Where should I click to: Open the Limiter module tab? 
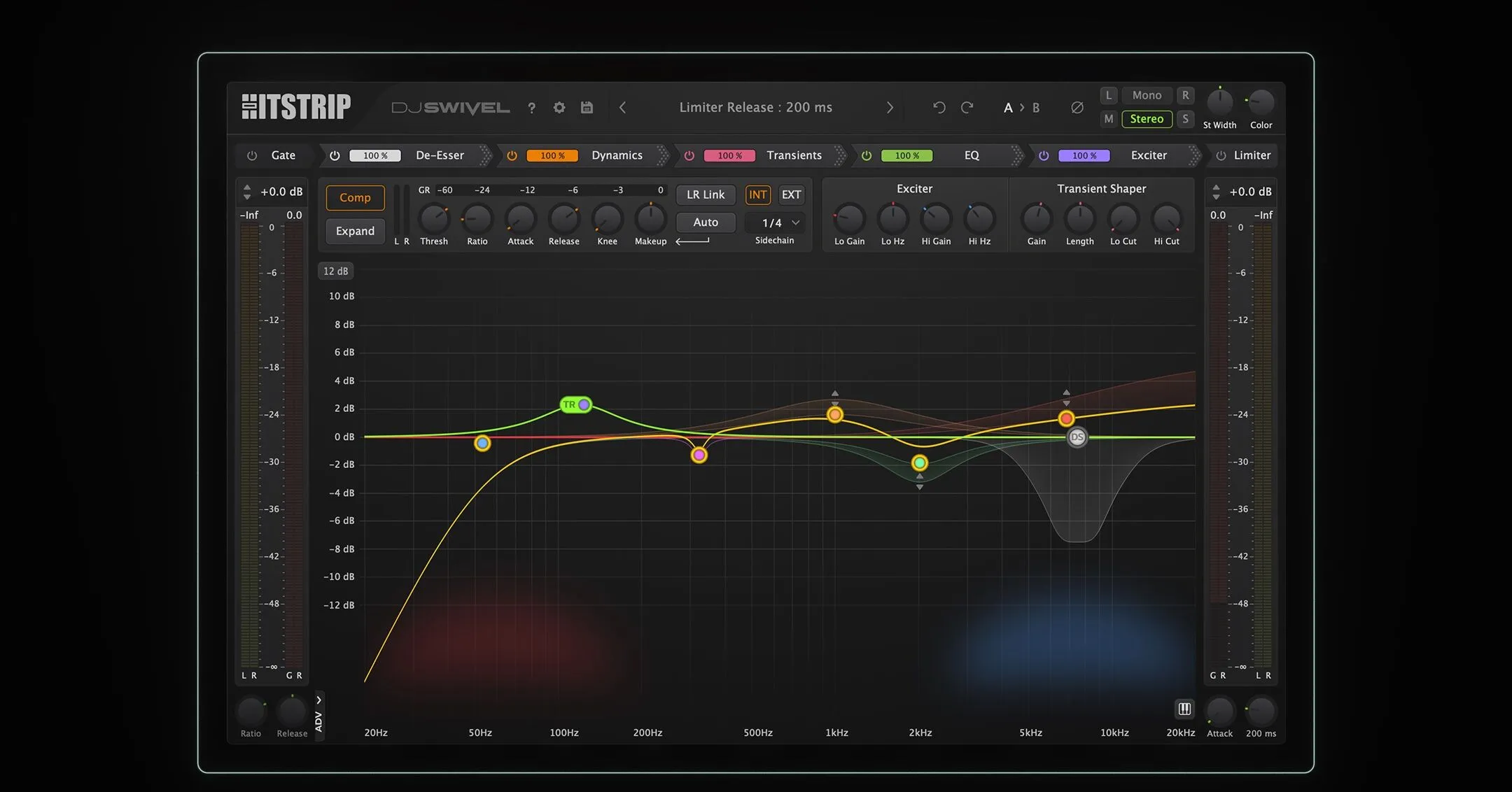(x=1252, y=155)
